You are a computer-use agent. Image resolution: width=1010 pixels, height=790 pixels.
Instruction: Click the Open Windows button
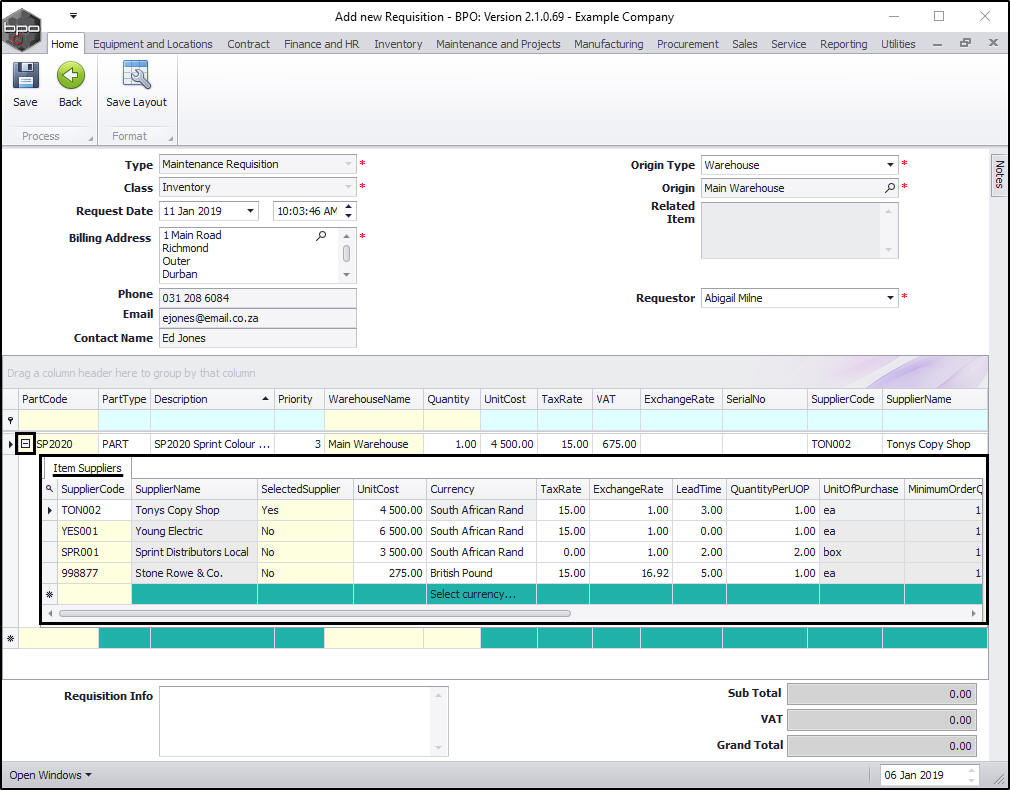point(50,775)
